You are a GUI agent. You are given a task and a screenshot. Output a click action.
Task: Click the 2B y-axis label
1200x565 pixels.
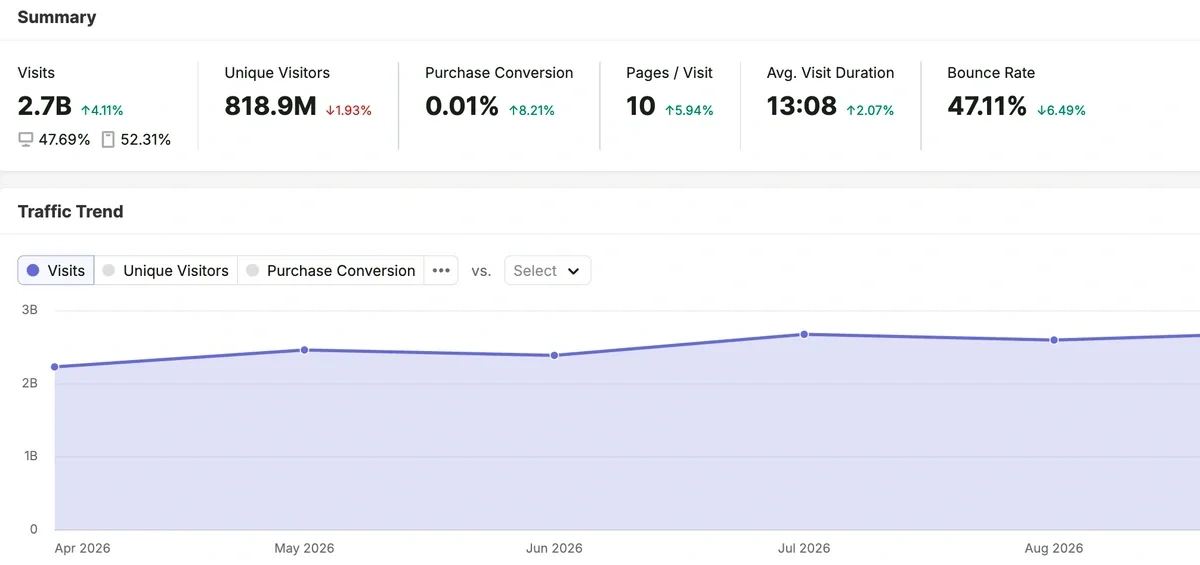pos(29,383)
